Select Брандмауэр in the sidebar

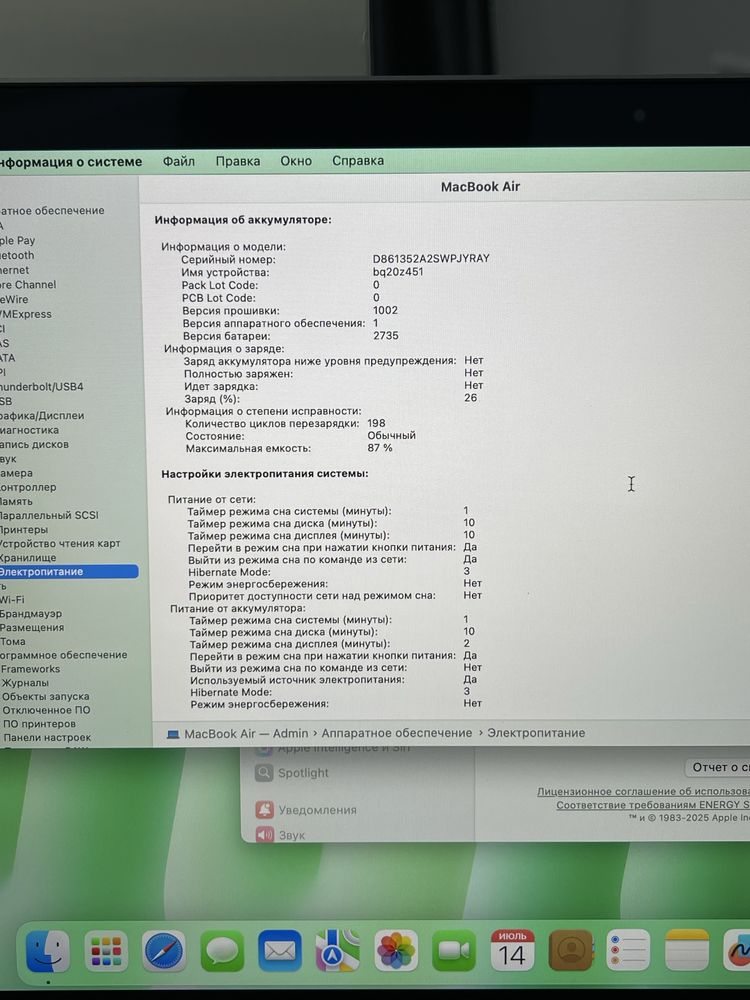pyautogui.click(x=31, y=614)
